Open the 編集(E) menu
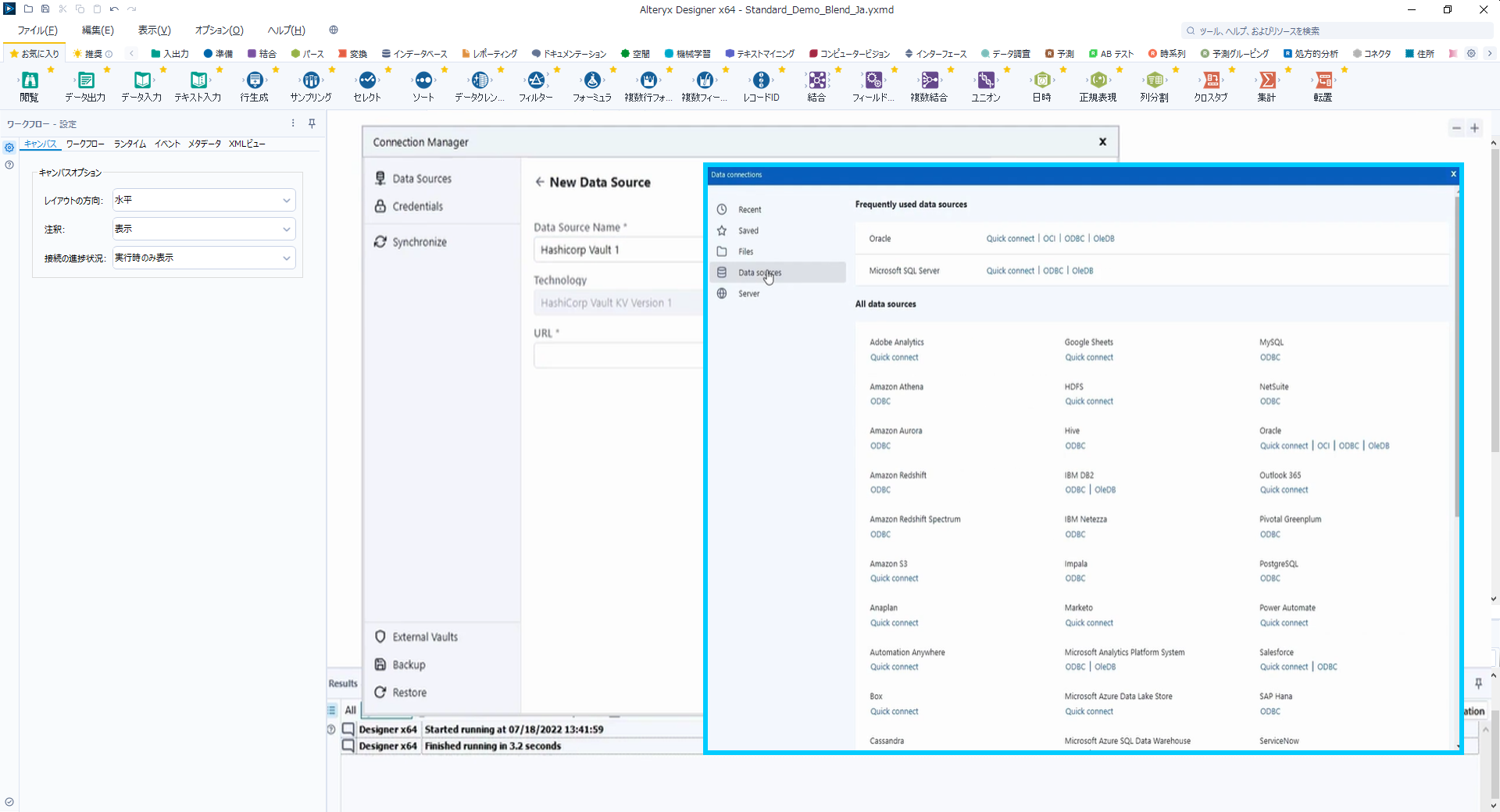The height and width of the screenshot is (812, 1500). pos(98,30)
